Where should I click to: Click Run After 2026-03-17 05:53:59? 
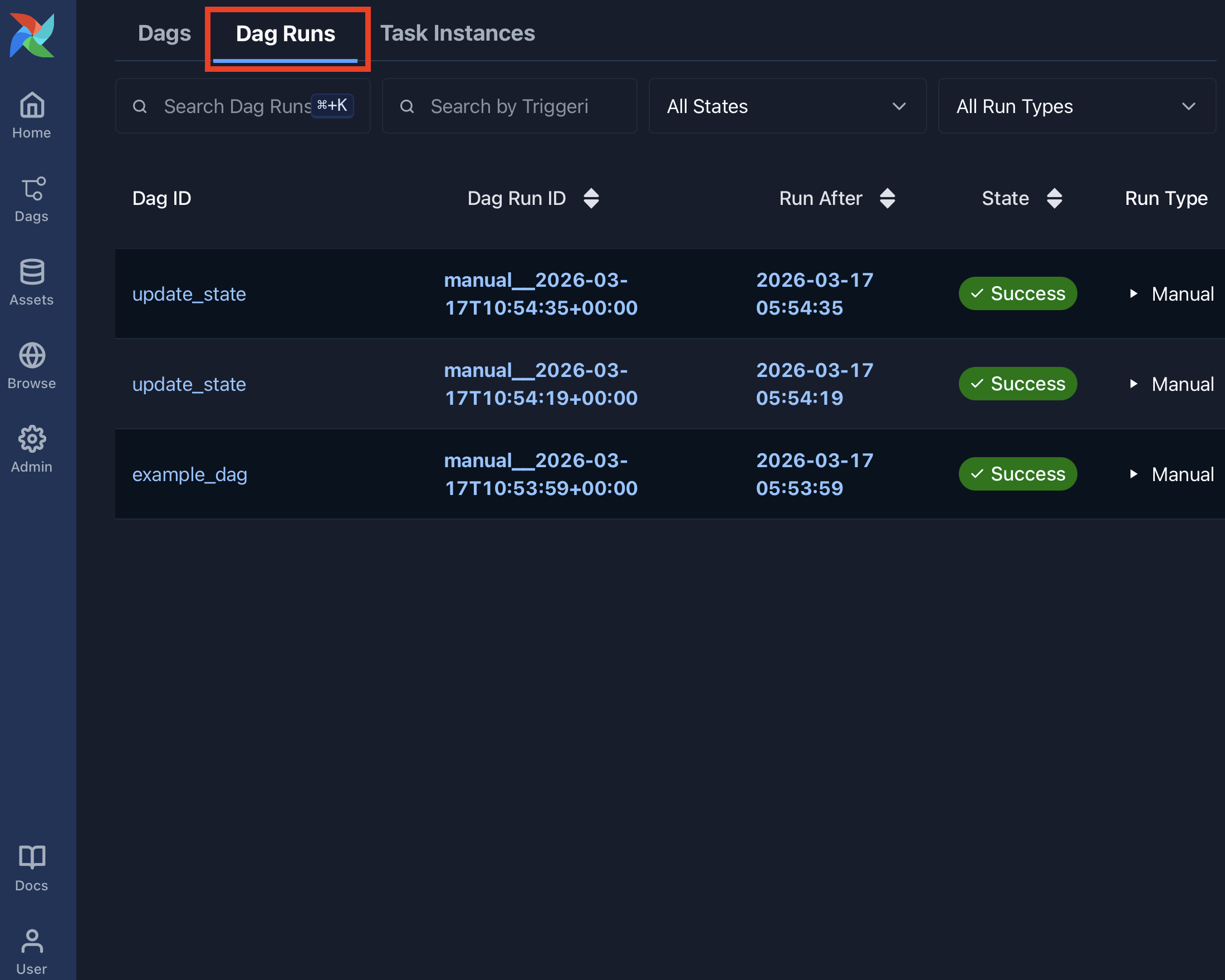pyautogui.click(x=815, y=474)
